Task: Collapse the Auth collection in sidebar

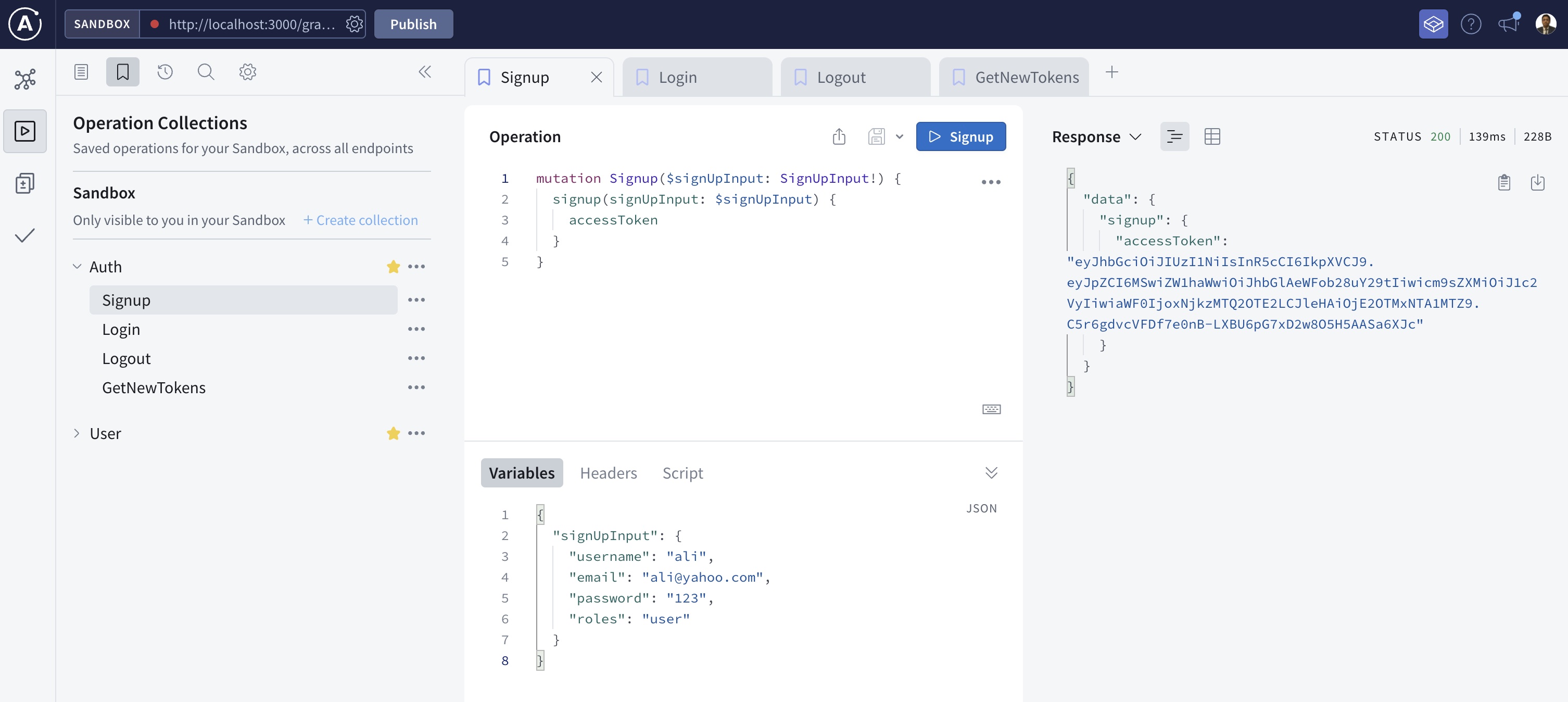Action: (x=78, y=266)
